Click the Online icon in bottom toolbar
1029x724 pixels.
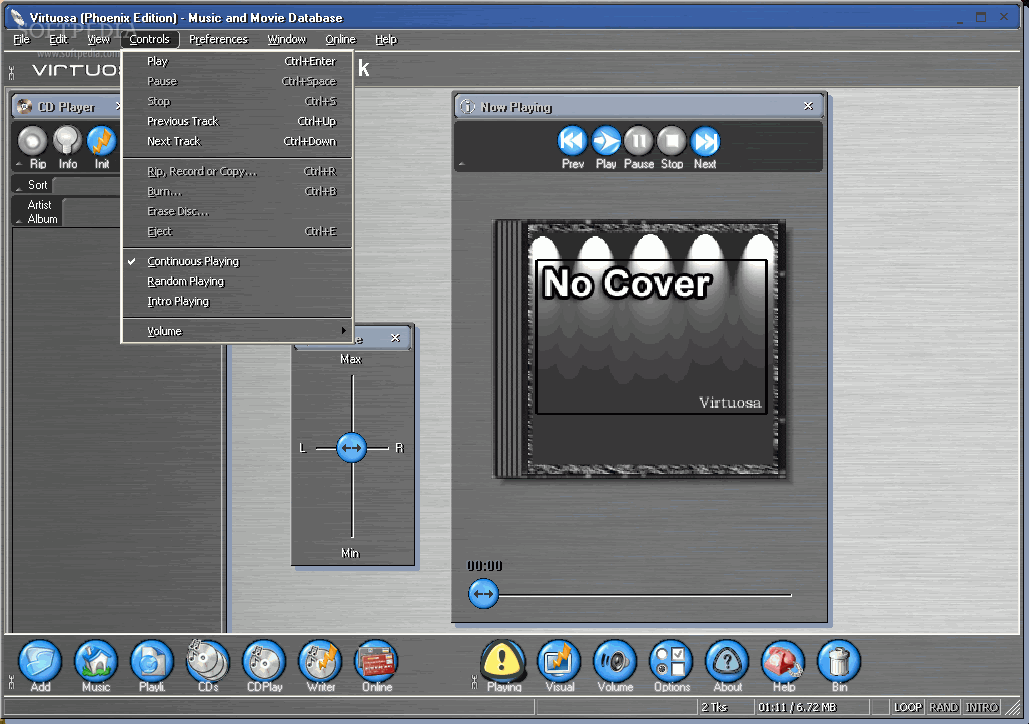tap(377, 667)
